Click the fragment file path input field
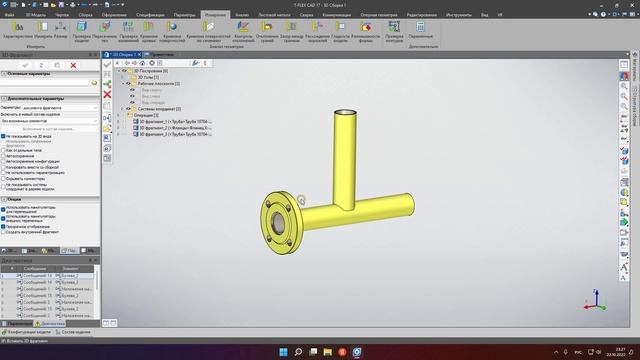The width and height of the screenshot is (640, 360). tap(45, 83)
